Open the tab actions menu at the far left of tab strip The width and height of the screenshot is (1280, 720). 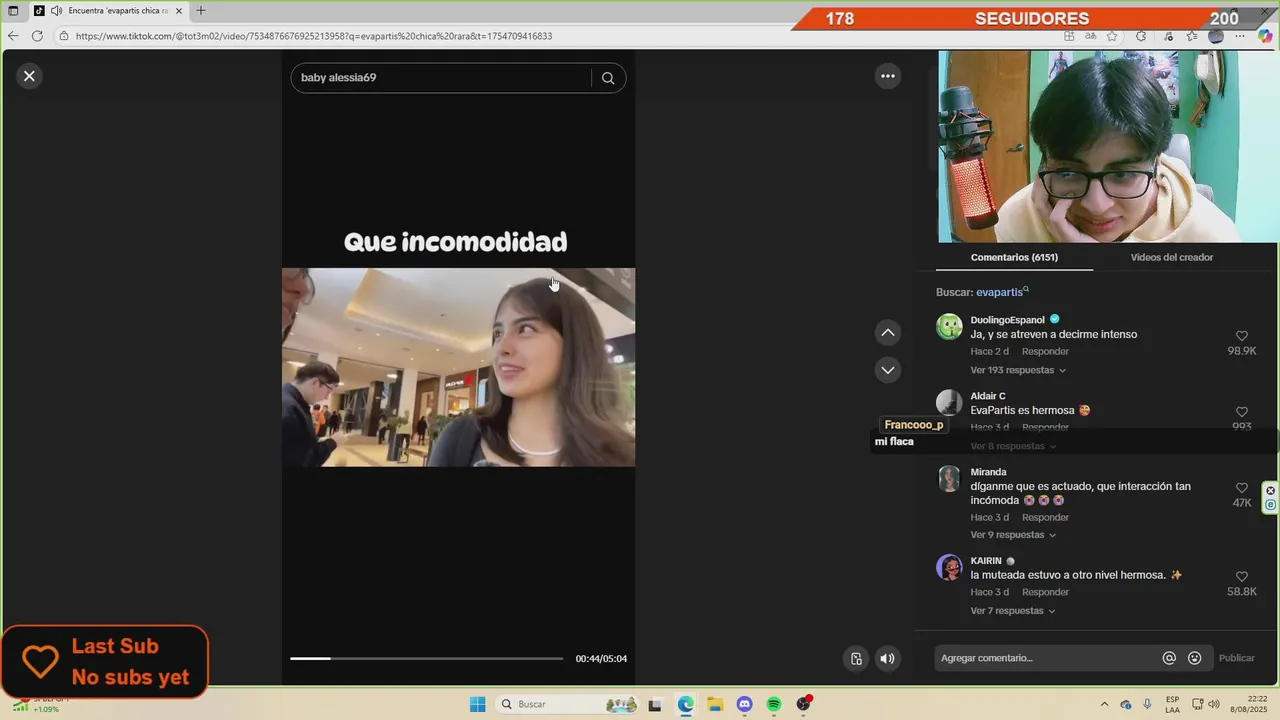pos(13,11)
